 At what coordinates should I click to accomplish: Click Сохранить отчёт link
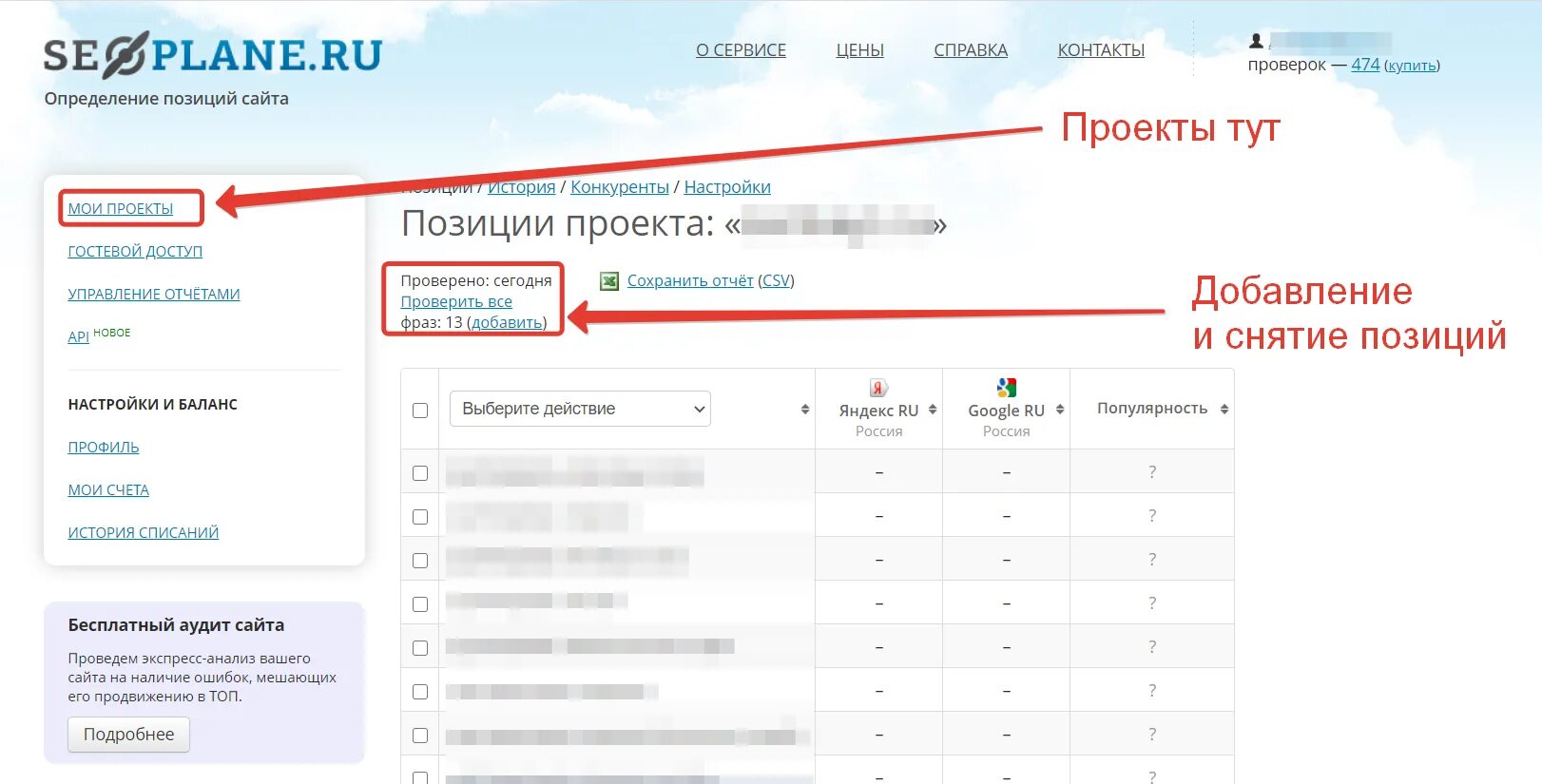(690, 280)
